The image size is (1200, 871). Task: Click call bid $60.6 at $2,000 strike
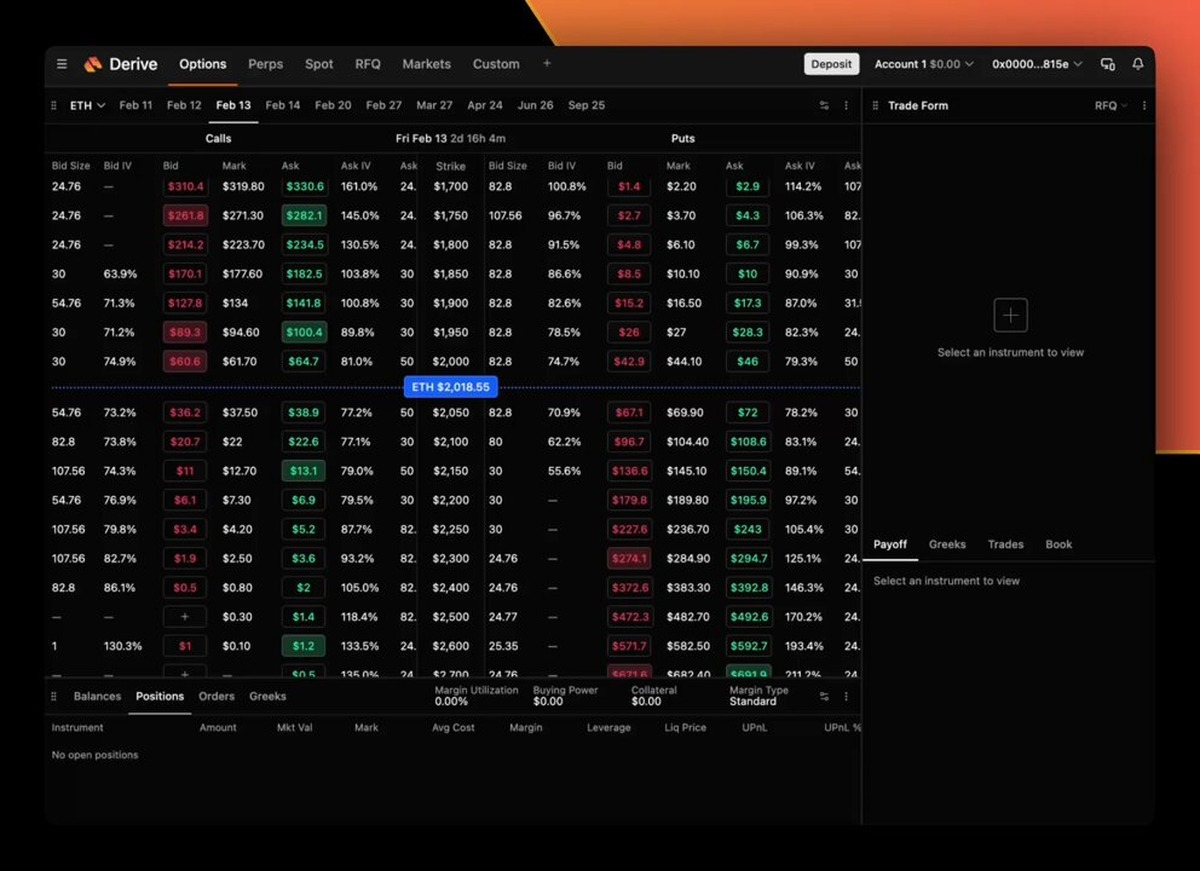pos(185,361)
